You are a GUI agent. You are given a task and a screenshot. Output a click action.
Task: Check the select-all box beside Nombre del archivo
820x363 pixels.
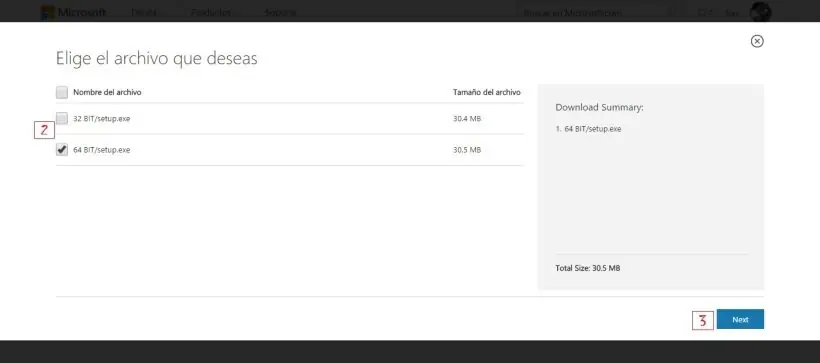click(62, 93)
